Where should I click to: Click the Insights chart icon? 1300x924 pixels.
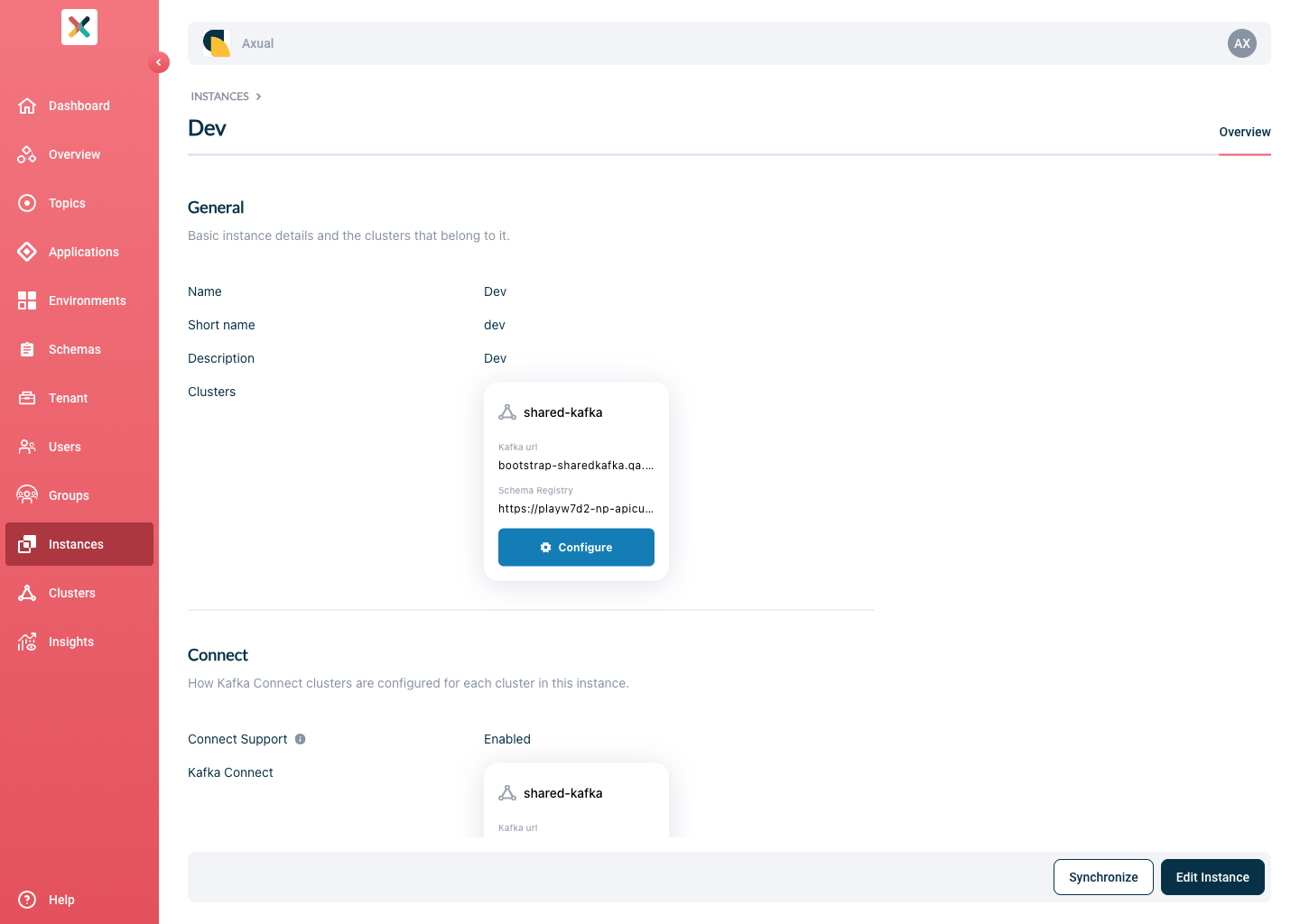(x=27, y=642)
